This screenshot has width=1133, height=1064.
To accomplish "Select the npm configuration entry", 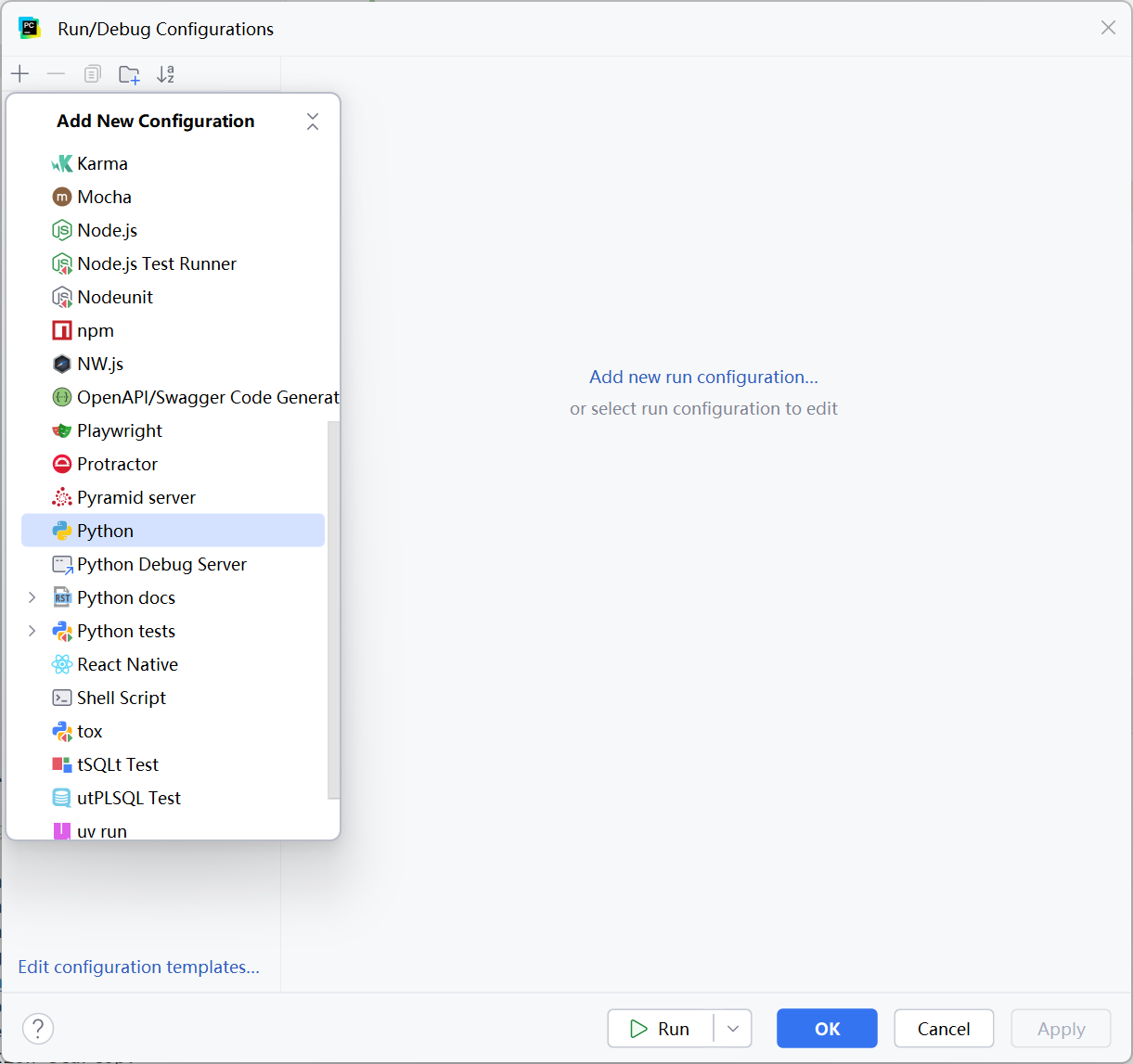I will [x=95, y=330].
